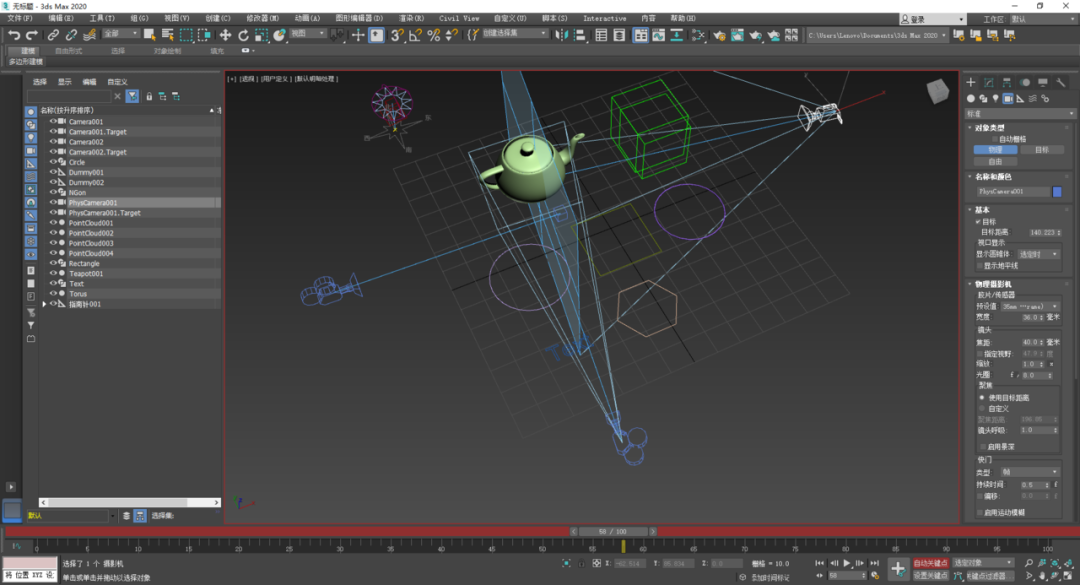Click the 自动关键点 Auto Key button
The width and height of the screenshot is (1080, 585).
tap(931, 563)
